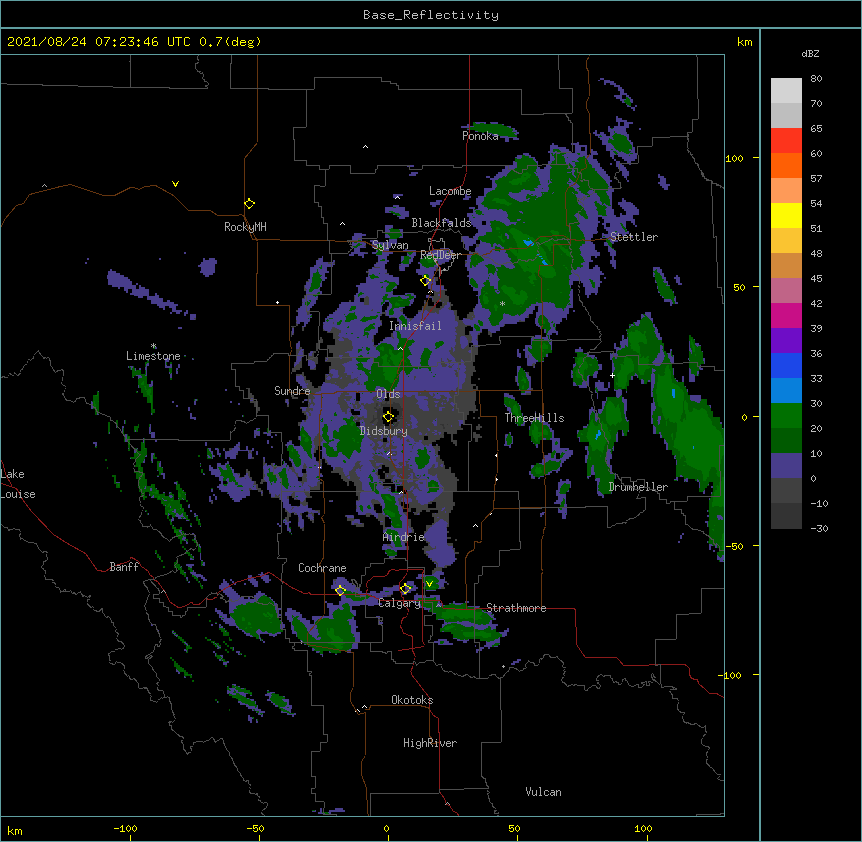Click the HighRiver city label

(430, 743)
